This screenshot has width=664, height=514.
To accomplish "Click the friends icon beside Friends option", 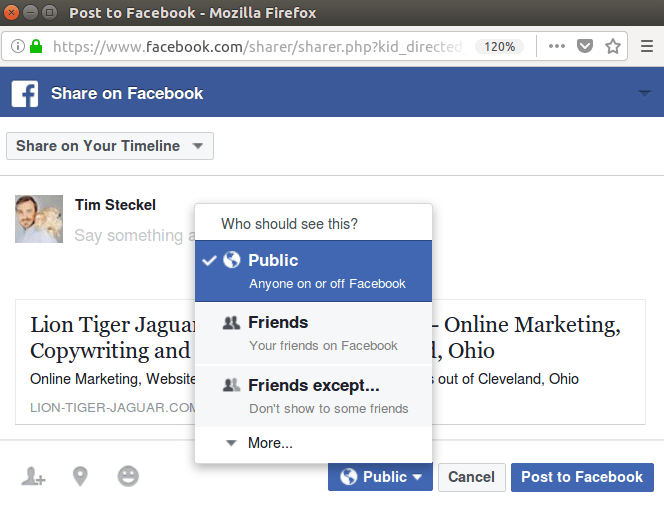I will click(231, 323).
